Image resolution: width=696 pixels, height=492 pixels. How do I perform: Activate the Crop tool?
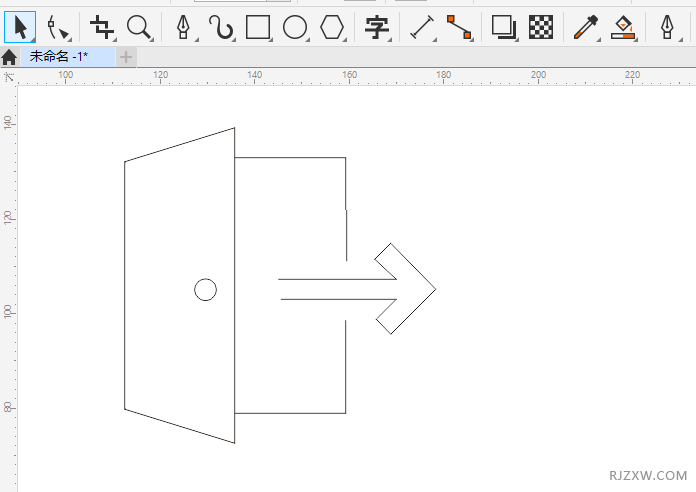click(x=102, y=27)
